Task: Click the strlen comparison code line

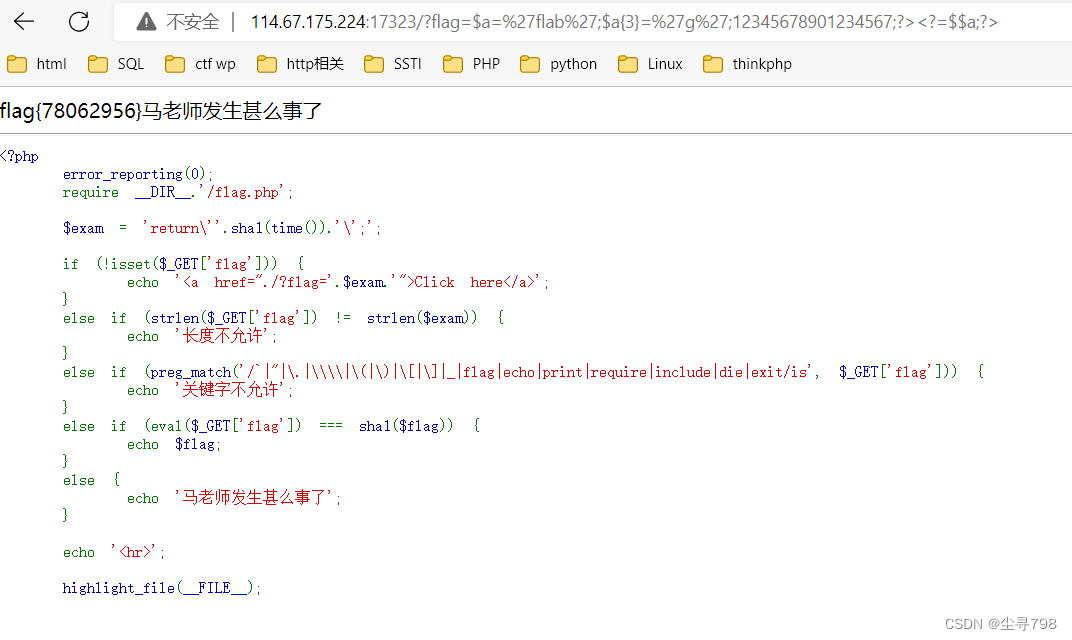Action: pos(284,318)
